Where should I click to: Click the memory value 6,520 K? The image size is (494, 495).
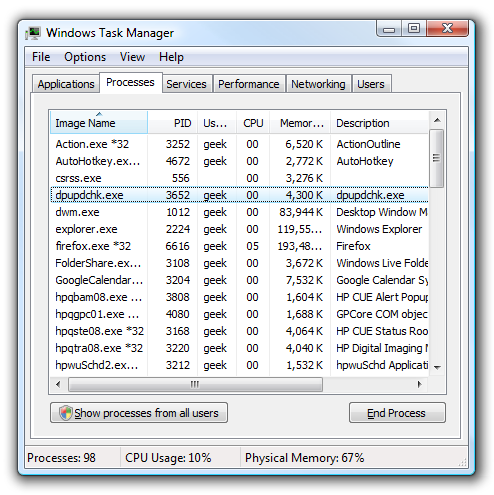pos(304,144)
